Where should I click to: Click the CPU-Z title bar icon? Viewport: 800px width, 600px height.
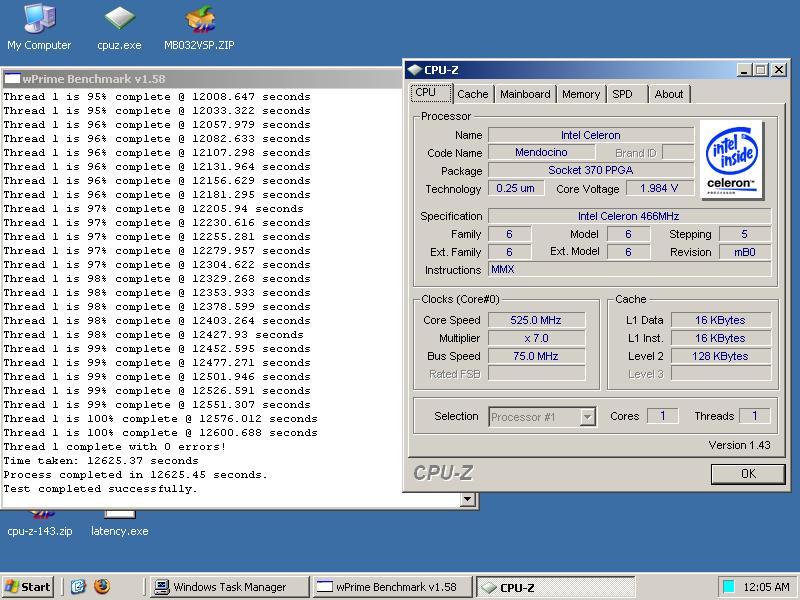415,70
